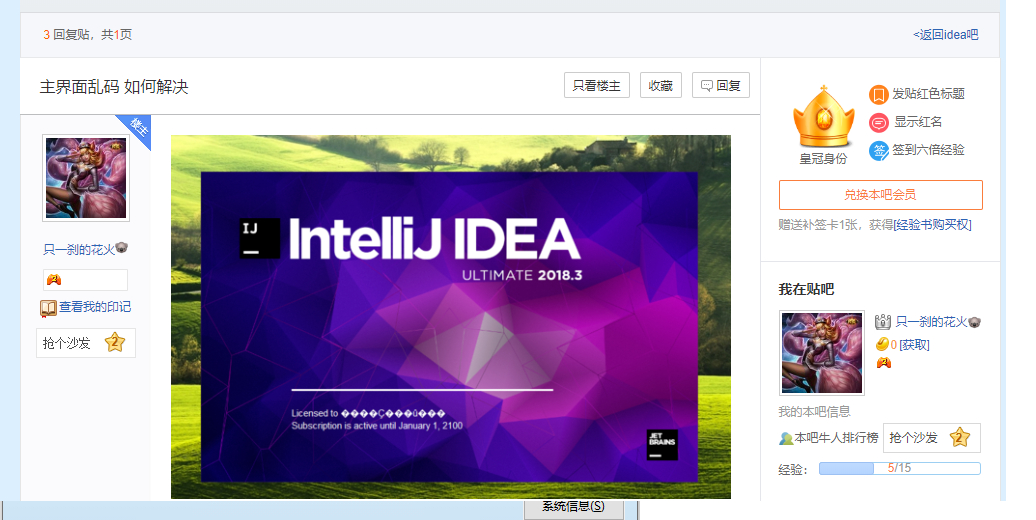The image size is (1036, 520).
Task: Click the 兑换本吧会员 button
Action: tap(881, 195)
